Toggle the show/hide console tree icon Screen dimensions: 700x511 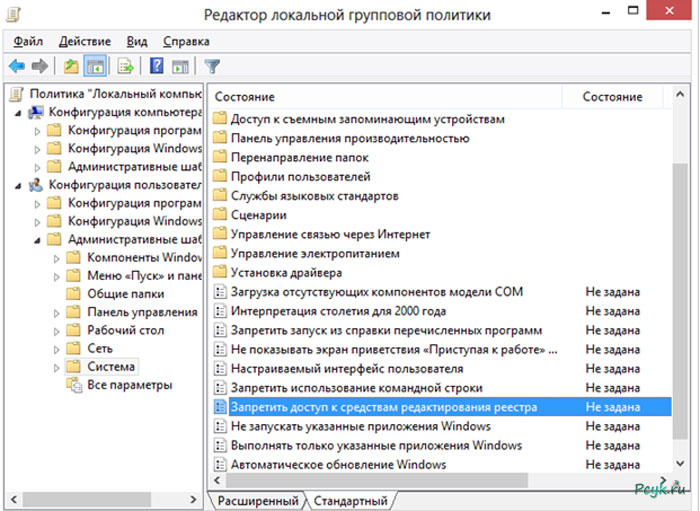pyautogui.click(x=95, y=67)
